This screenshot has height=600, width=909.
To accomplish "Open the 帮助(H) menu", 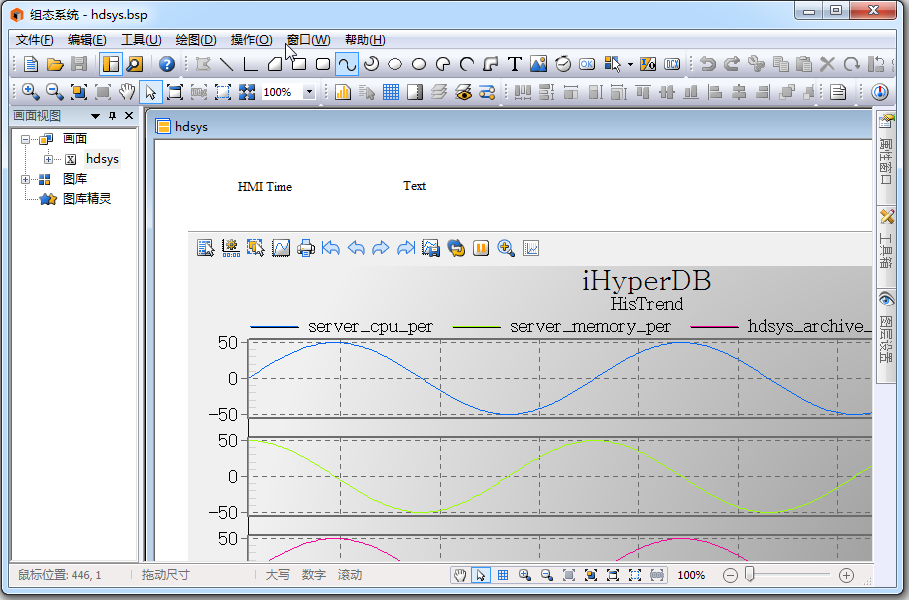I will click(365, 39).
